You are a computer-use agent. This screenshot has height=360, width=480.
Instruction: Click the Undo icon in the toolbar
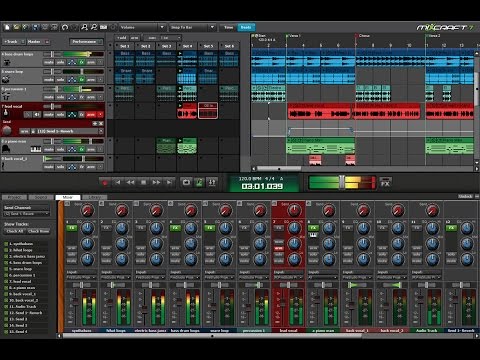click(65, 27)
